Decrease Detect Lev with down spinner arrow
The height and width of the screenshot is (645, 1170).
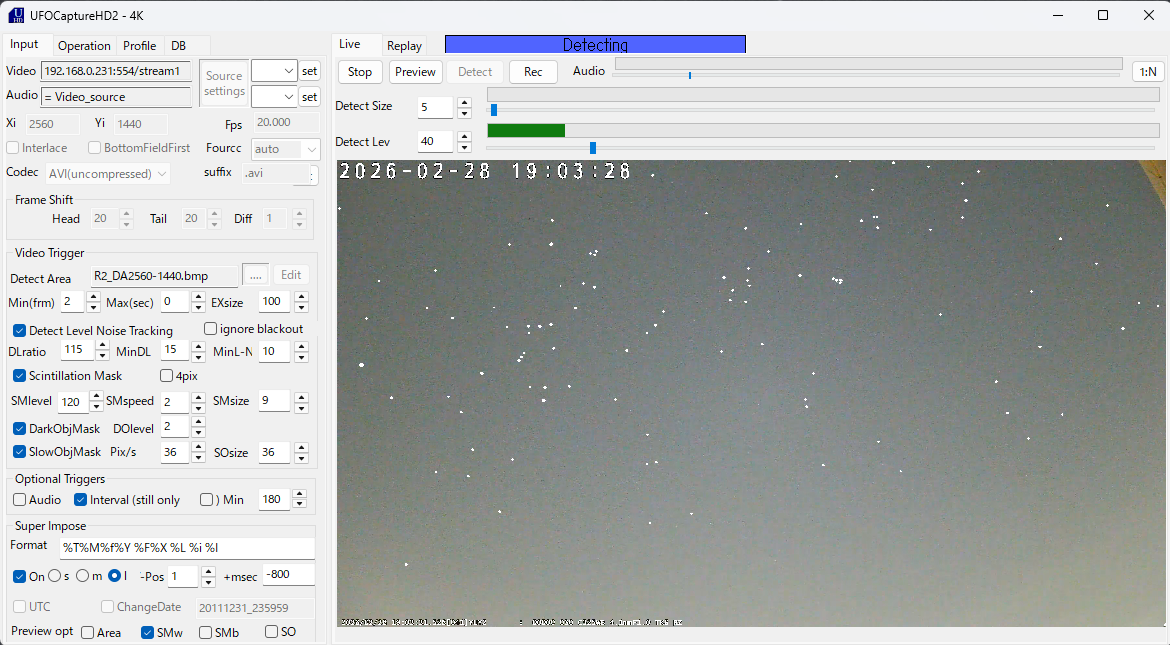463,147
